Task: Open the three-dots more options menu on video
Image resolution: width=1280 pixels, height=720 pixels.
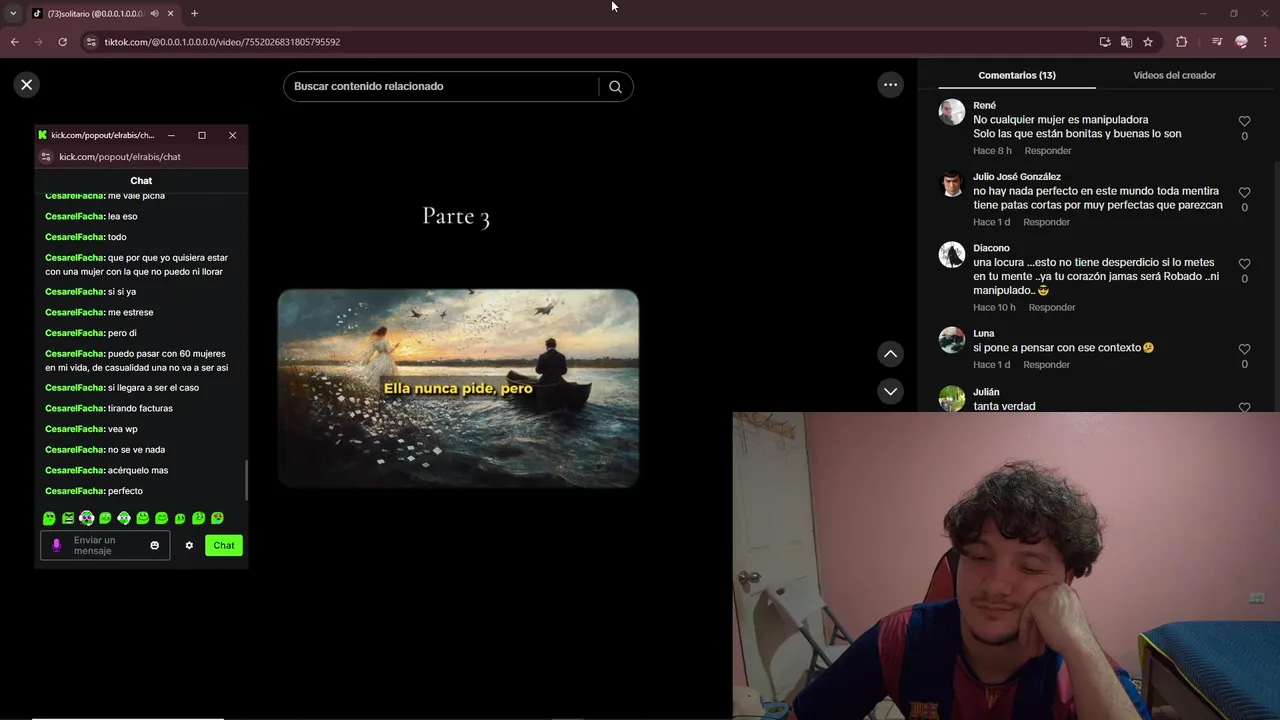Action: pyautogui.click(x=890, y=85)
